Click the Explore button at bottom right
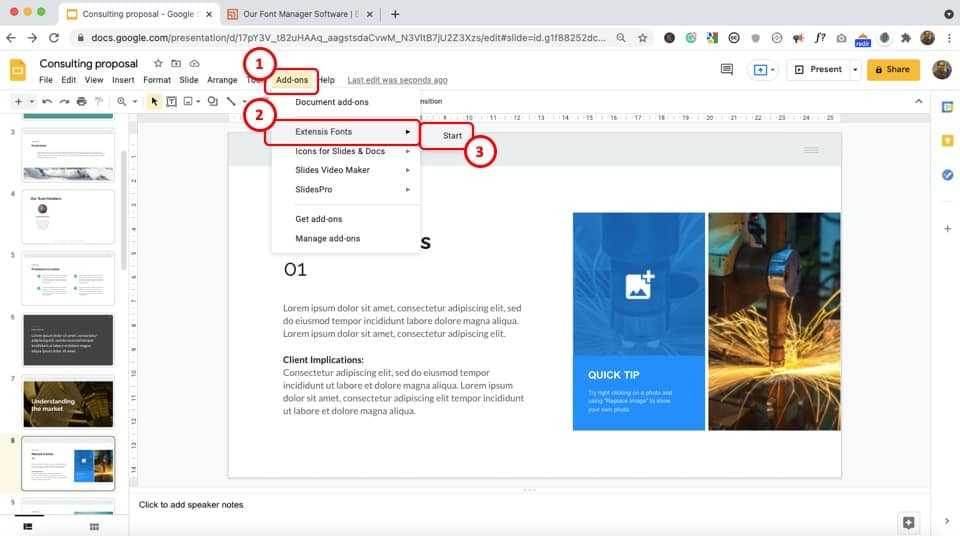This screenshot has width=960, height=536. (x=908, y=522)
